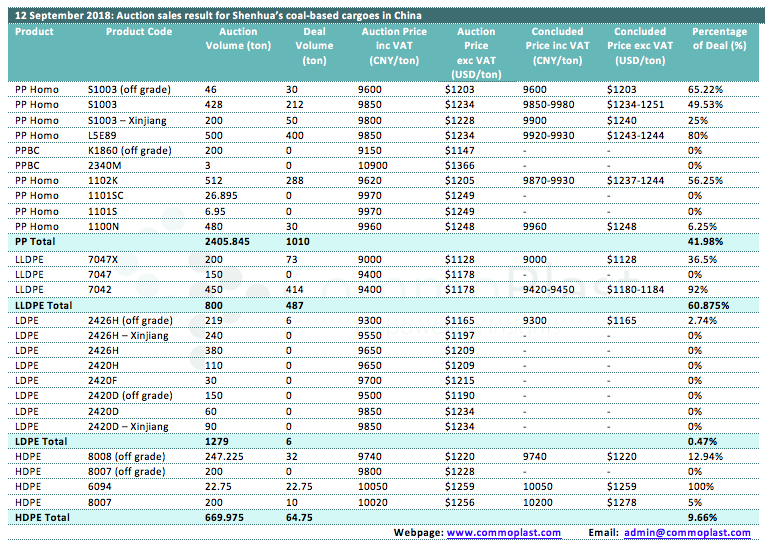Select the percentage '100%' for HDPE 6094
The width and height of the screenshot is (765, 549).
click(701, 487)
